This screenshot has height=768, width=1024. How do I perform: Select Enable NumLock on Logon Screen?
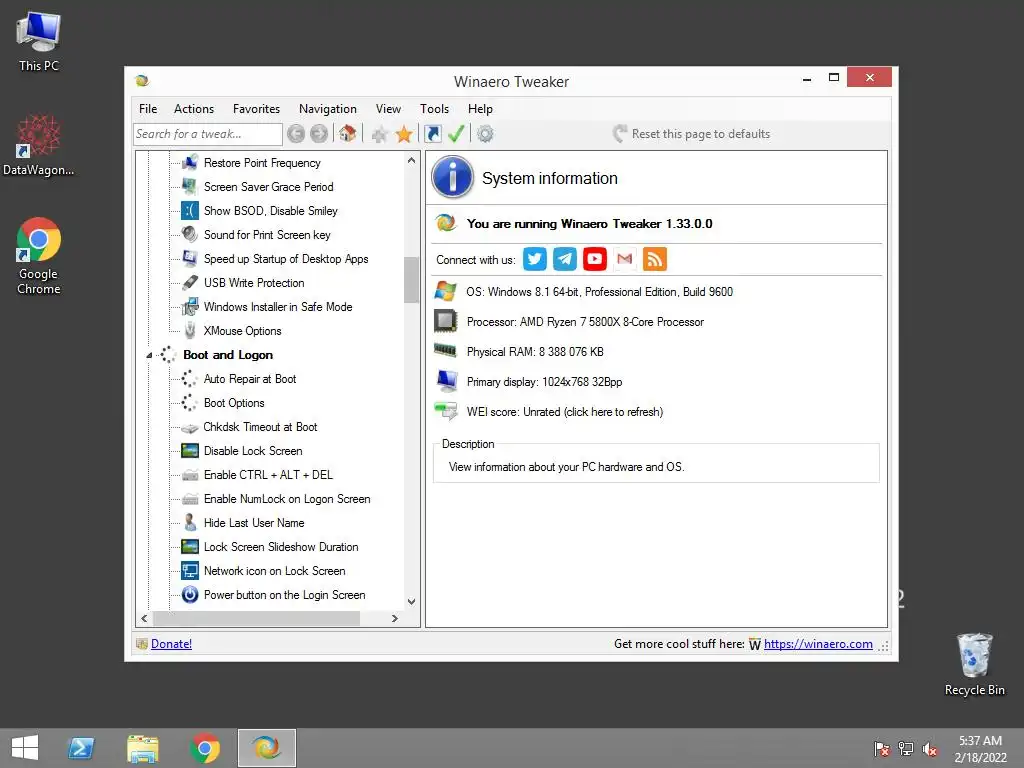(287, 499)
